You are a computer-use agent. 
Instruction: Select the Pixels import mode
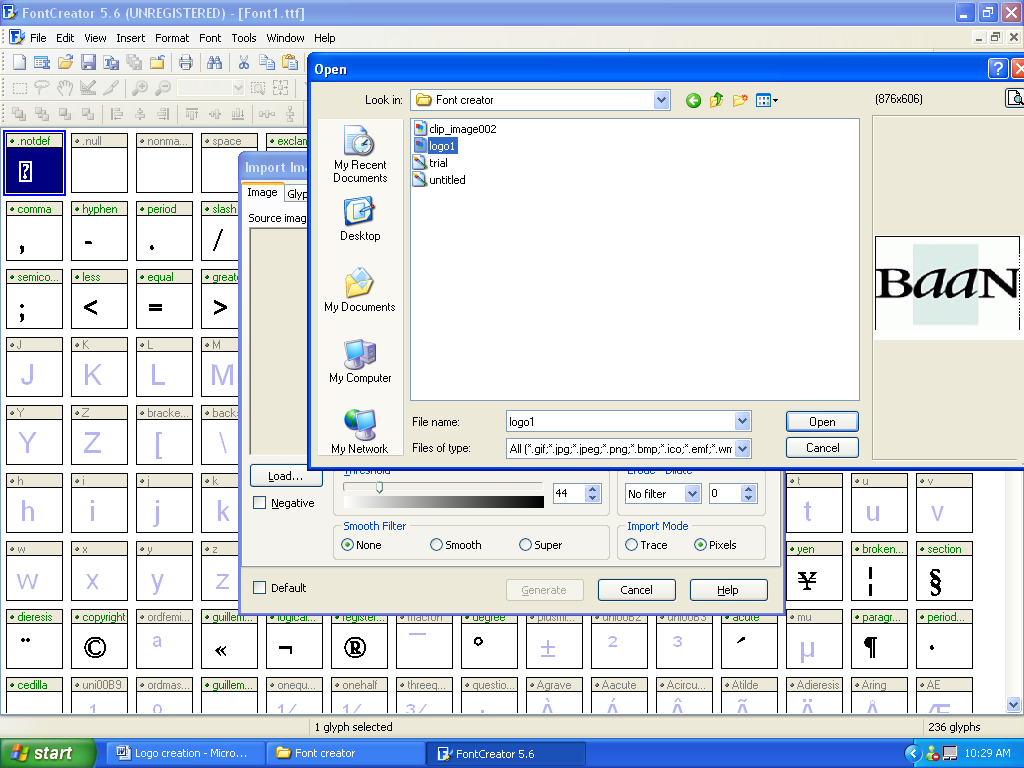(700, 545)
